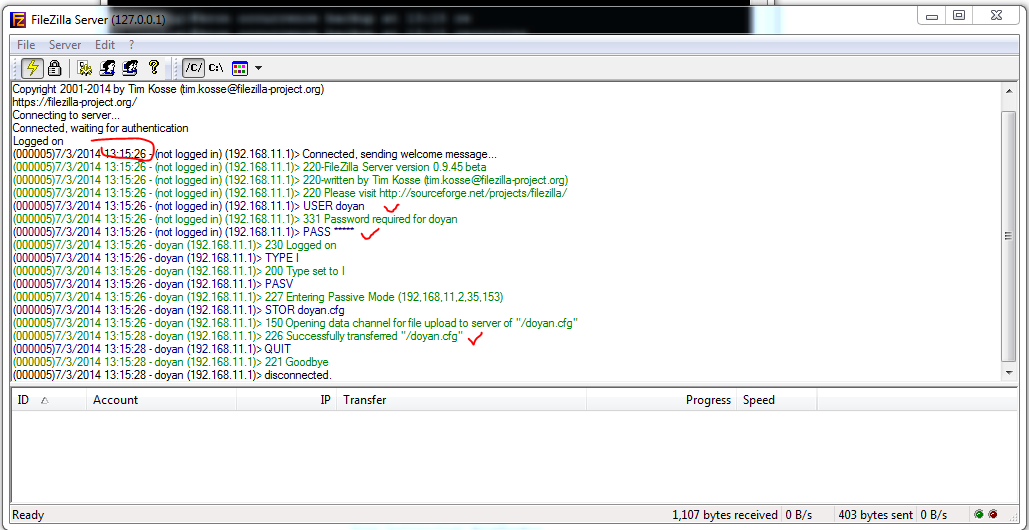1029x530 pixels.
Task: Click the lock server padlock icon
Action: pos(54,67)
